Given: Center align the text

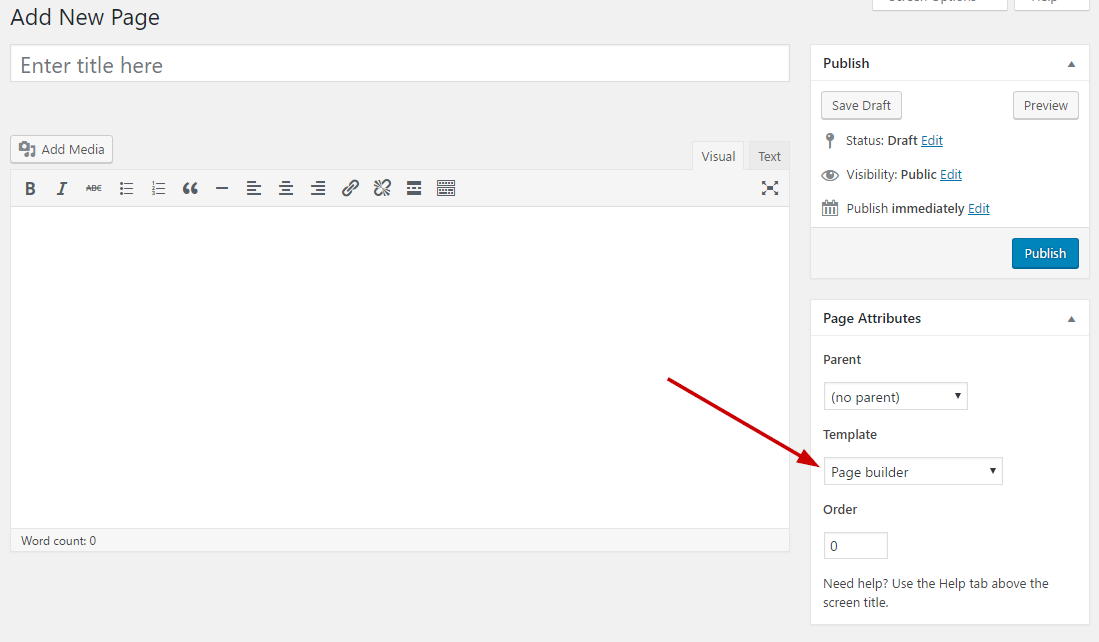Looking at the screenshot, I should [286, 189].
